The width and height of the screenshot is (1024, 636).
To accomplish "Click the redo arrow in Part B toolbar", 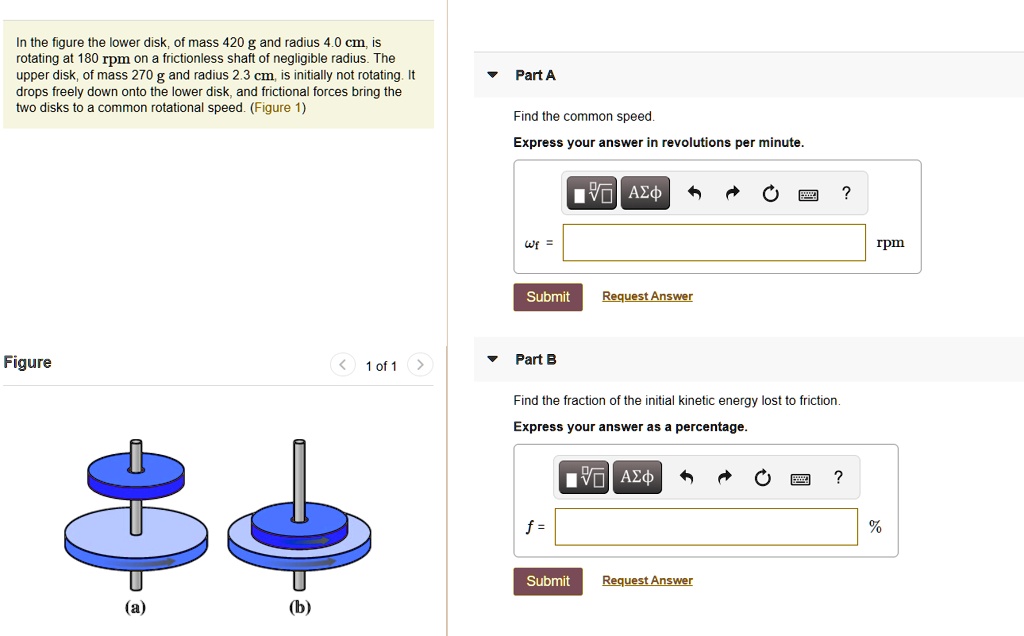I will [x=724, y=477].
